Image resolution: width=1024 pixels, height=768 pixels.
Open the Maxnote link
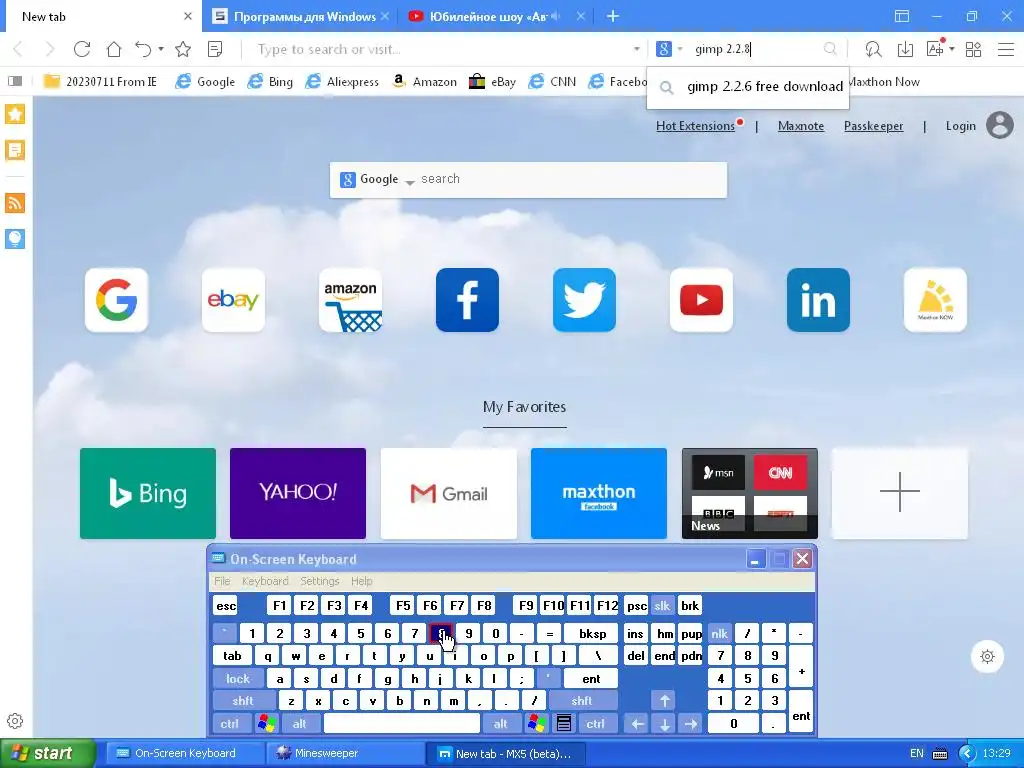[801, 126]
